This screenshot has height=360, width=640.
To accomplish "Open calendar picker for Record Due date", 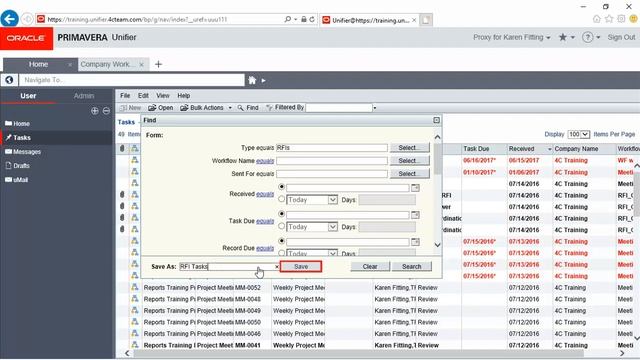I will tap(415, 242).
